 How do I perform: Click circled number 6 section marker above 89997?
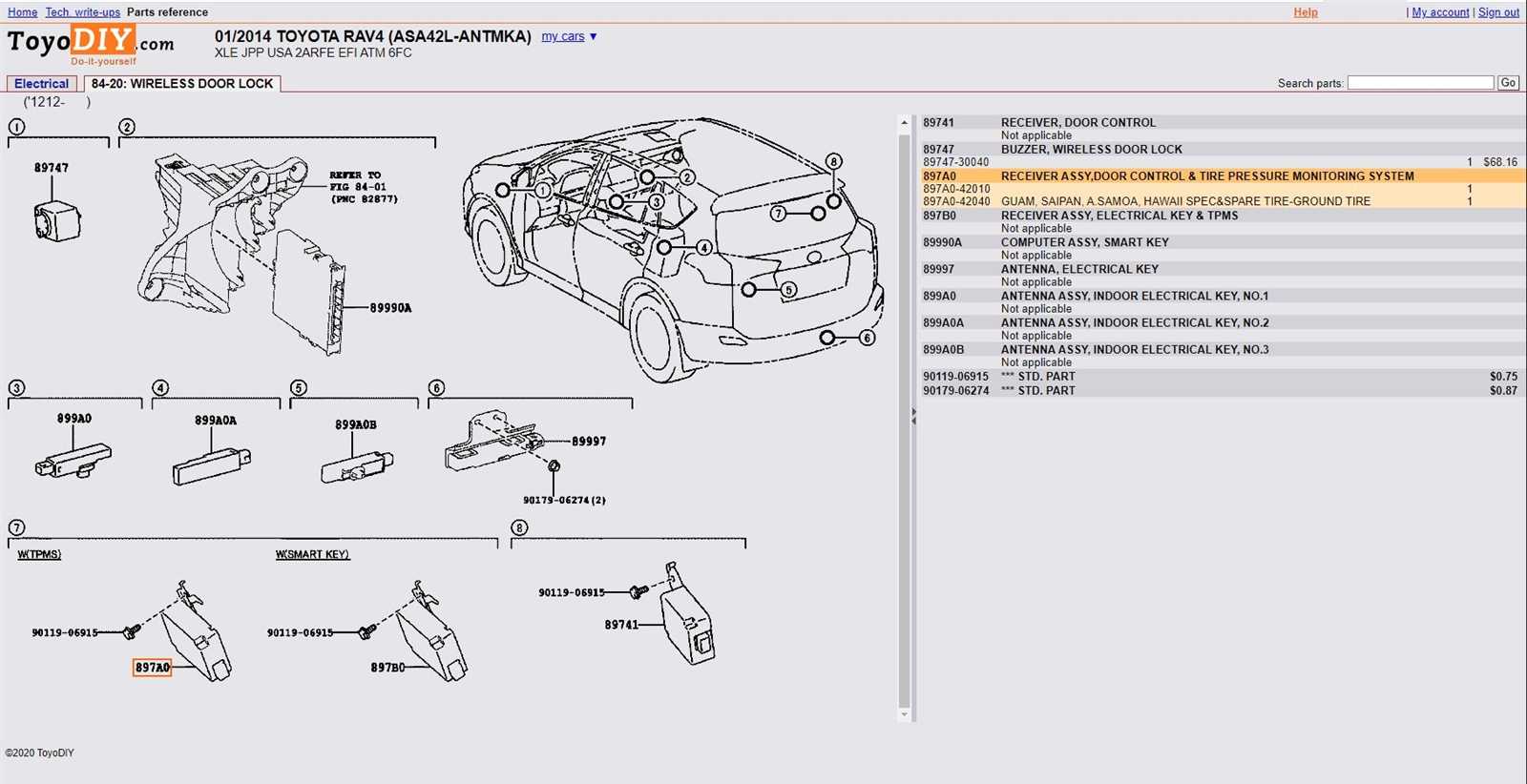(436, 388)
